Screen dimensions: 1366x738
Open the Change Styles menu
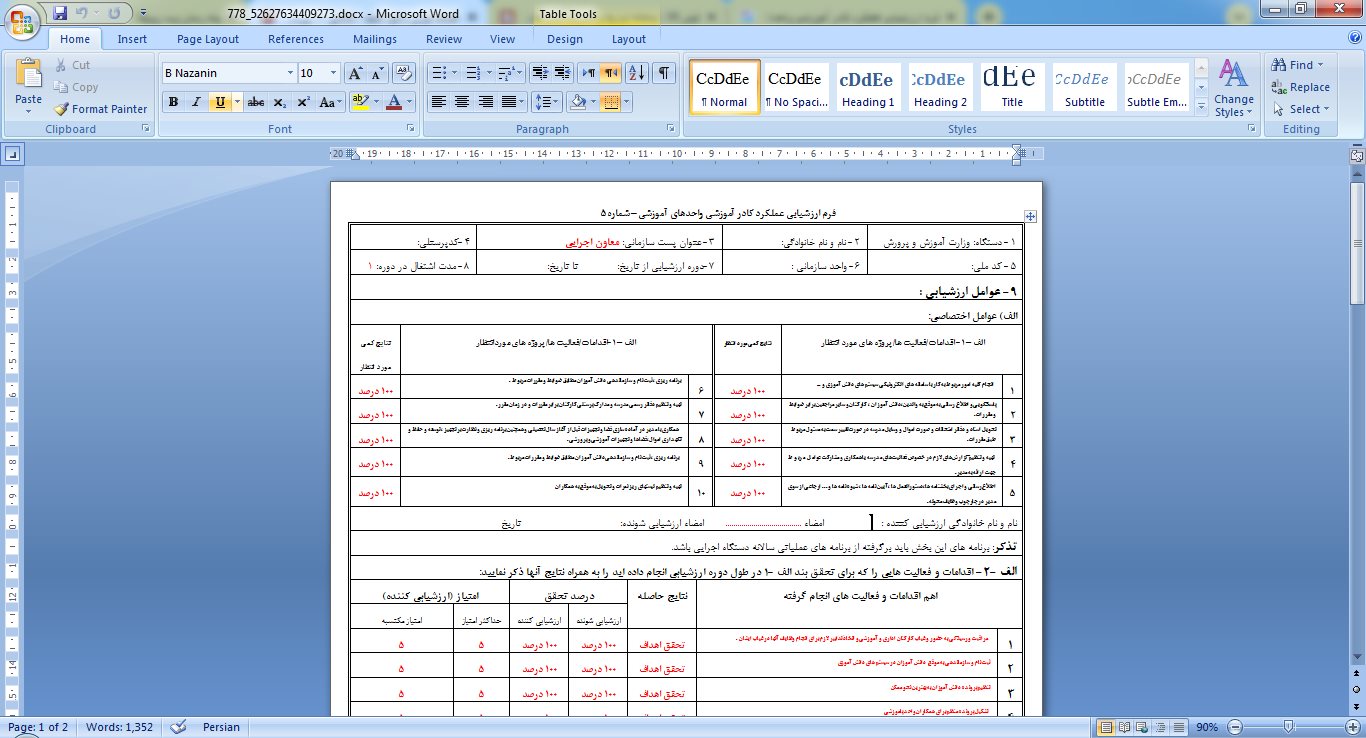click(1233, 88)
